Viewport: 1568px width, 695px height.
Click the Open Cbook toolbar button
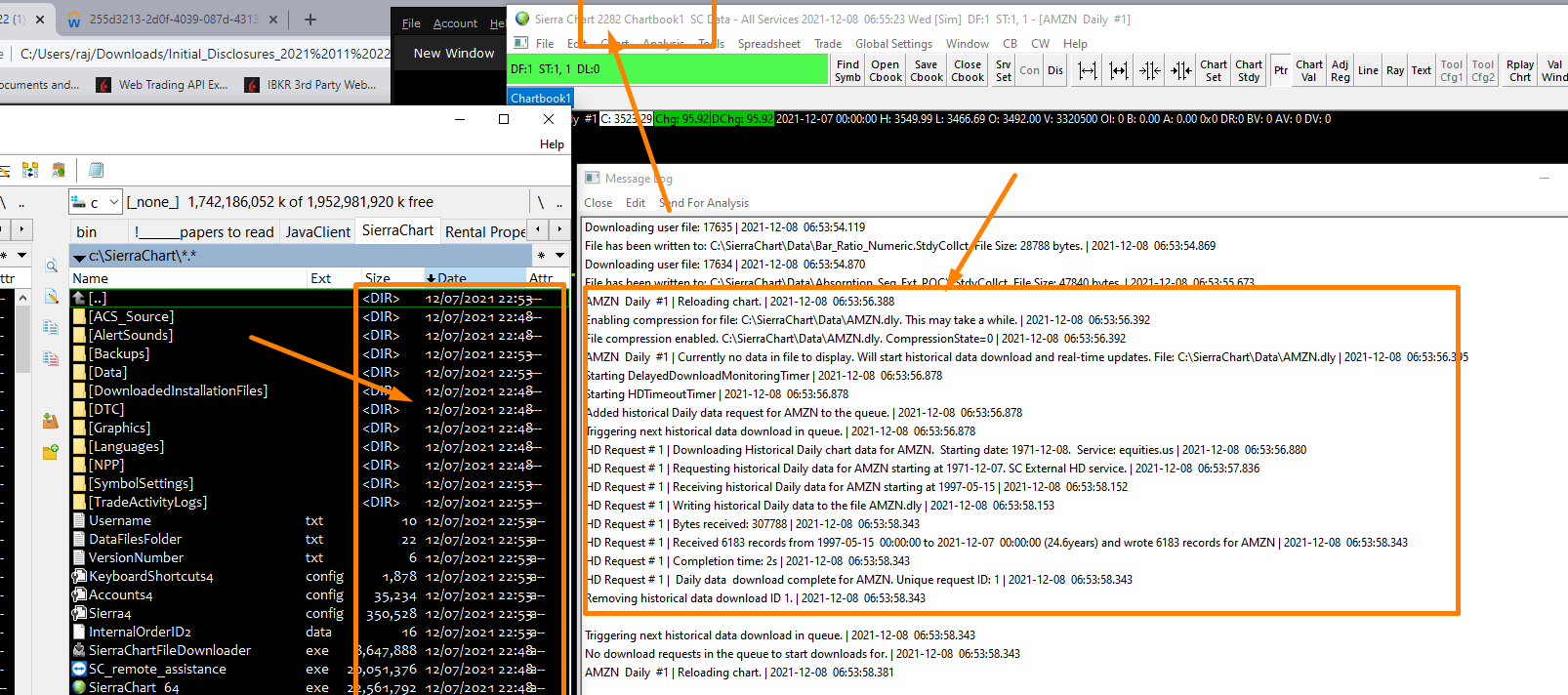point(886,70)
